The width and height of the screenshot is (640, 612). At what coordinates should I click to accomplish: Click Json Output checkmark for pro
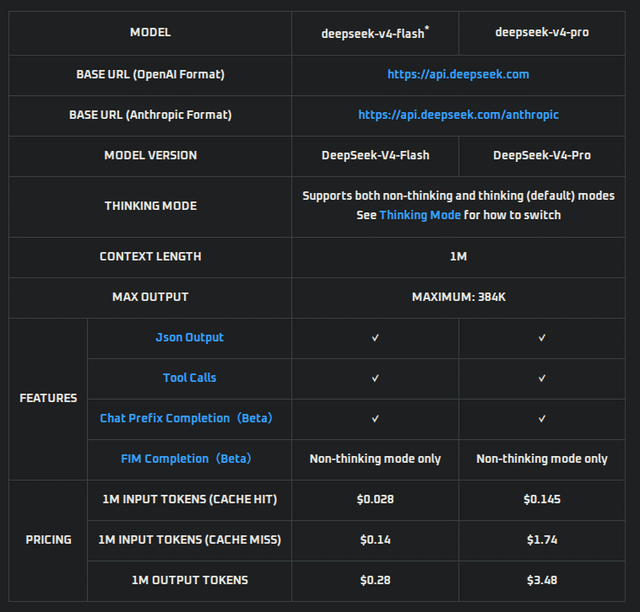pyautogui.click(x=542, y=338)
